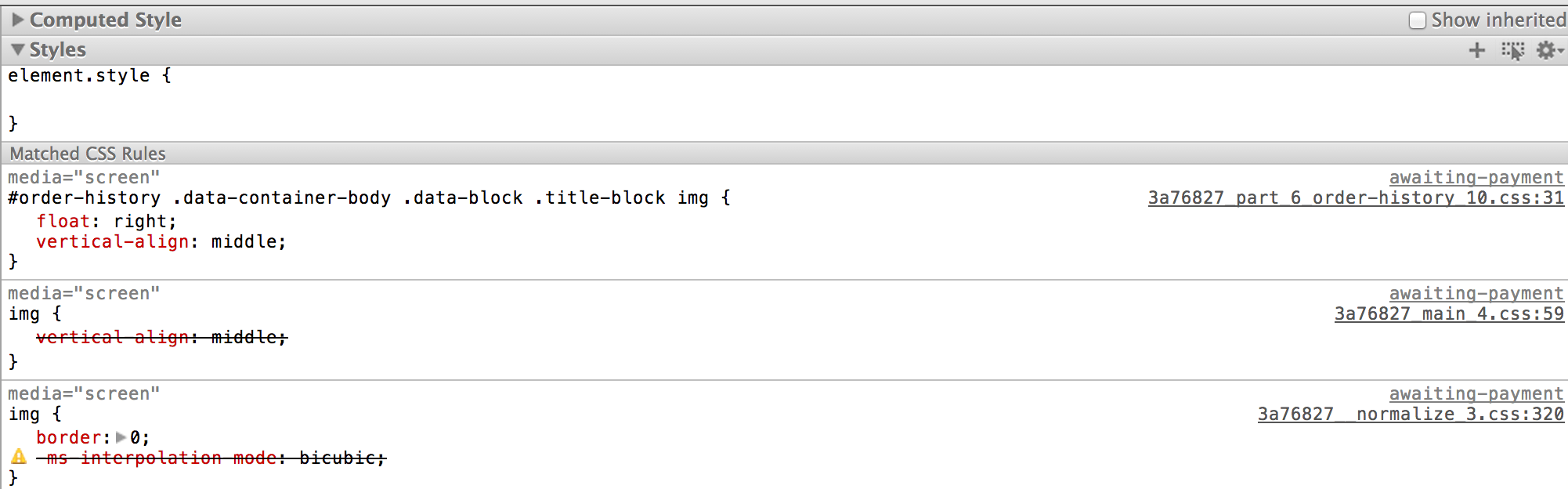Click the Matched CSS Rules header
1568x489 pixels.
86,153
